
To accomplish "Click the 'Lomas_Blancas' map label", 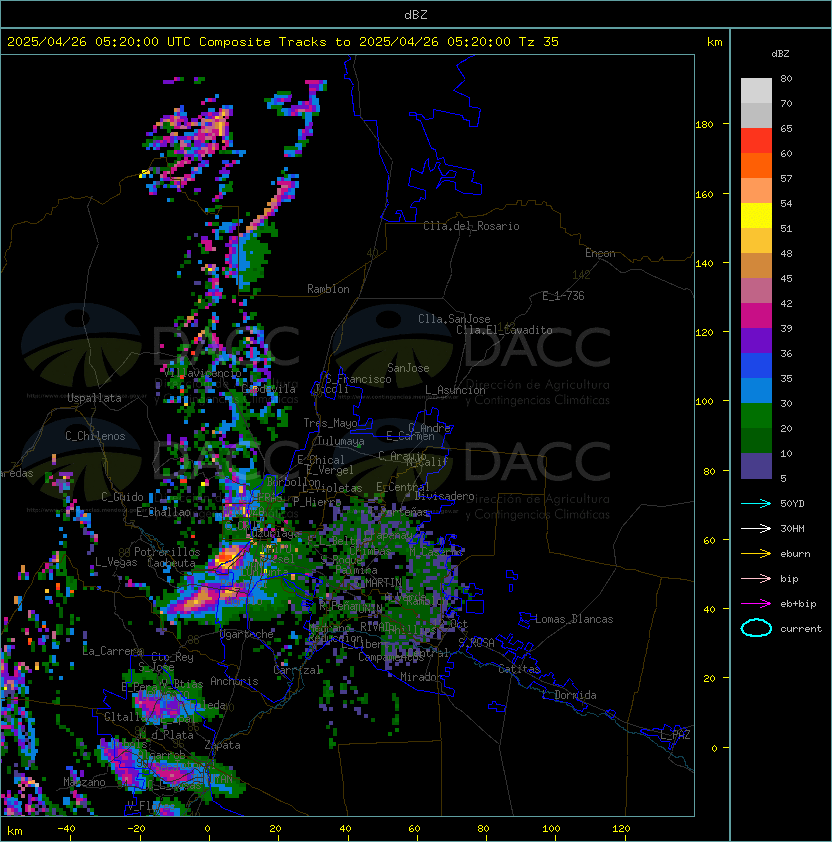I will tap(574, 619).
